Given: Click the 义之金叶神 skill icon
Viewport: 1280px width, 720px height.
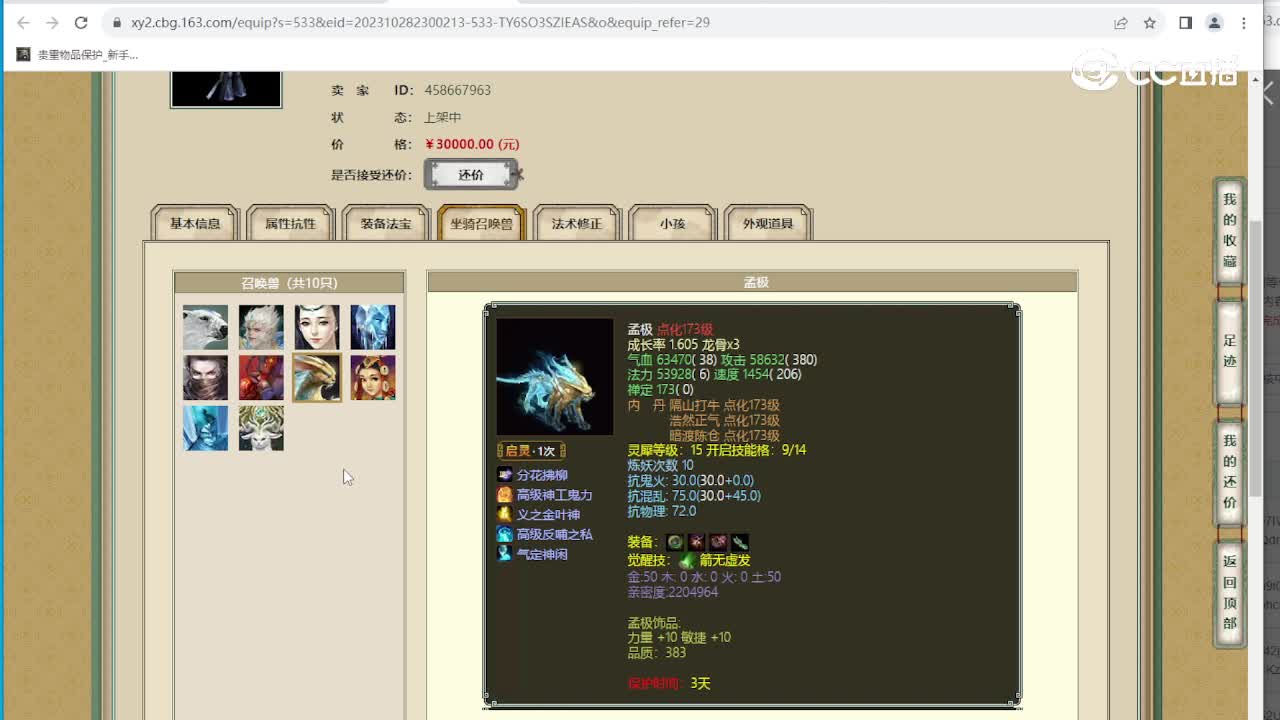Looking at the screenshot, I should point(505,514).
